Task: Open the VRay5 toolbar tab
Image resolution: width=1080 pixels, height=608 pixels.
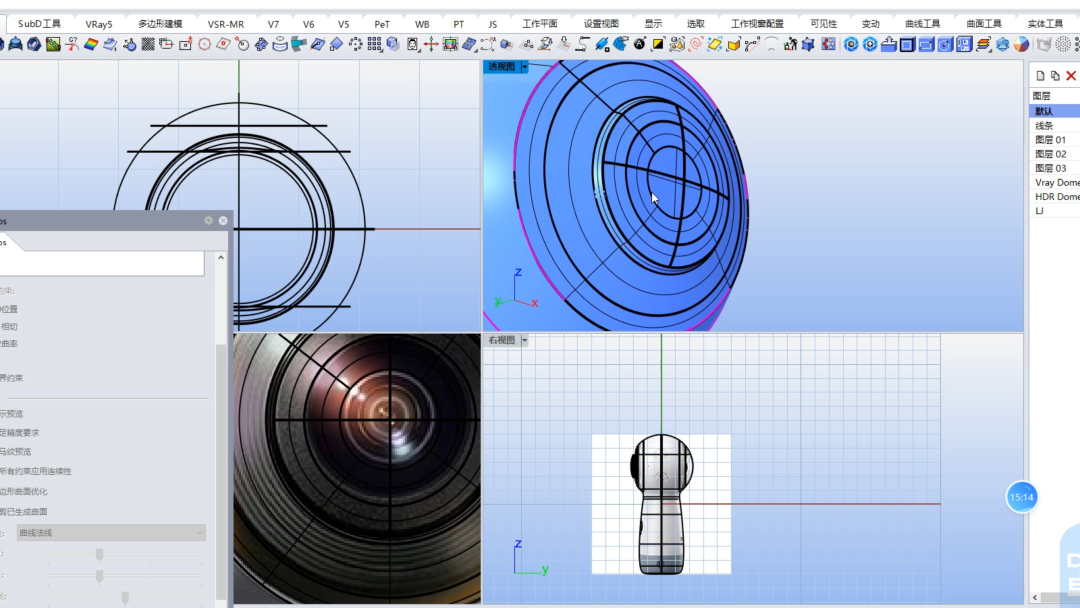Action: (x=98, y=23)
